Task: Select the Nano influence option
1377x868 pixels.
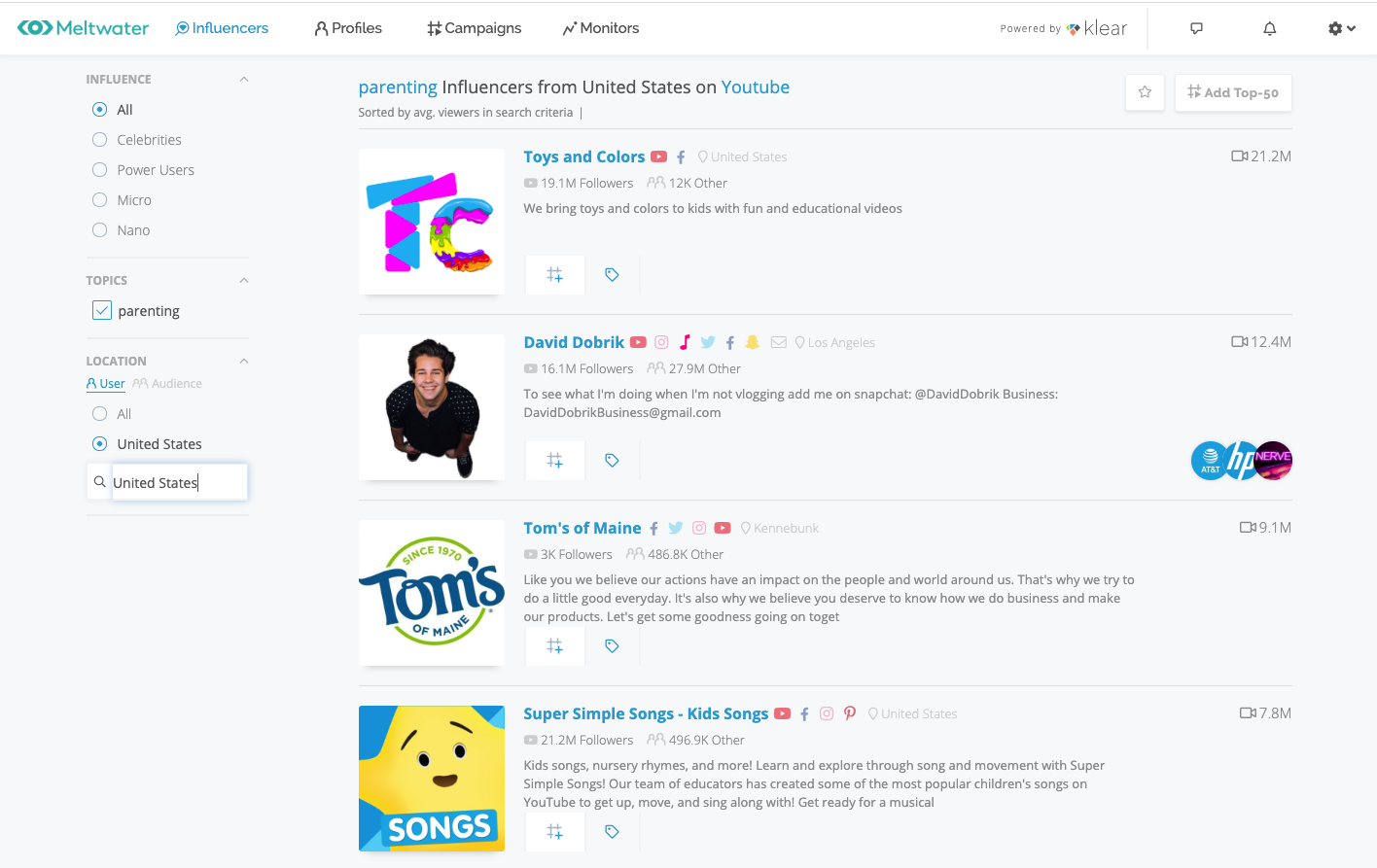Action: pos(99,230)
